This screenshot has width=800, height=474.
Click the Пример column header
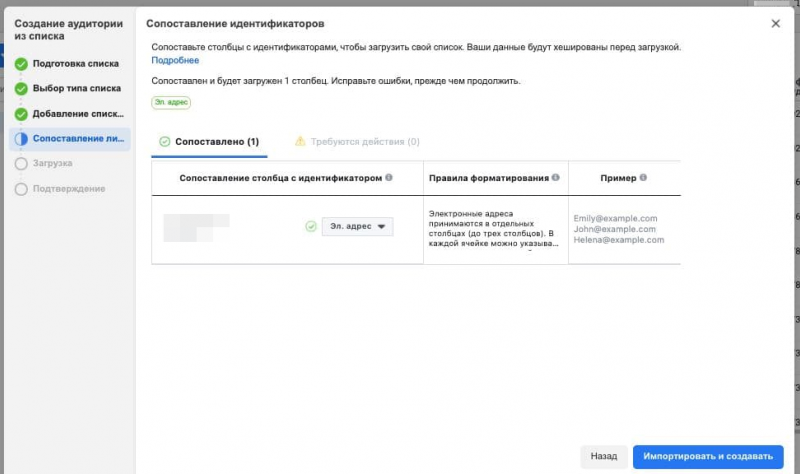pyautogui.click(x=618, y=178)
